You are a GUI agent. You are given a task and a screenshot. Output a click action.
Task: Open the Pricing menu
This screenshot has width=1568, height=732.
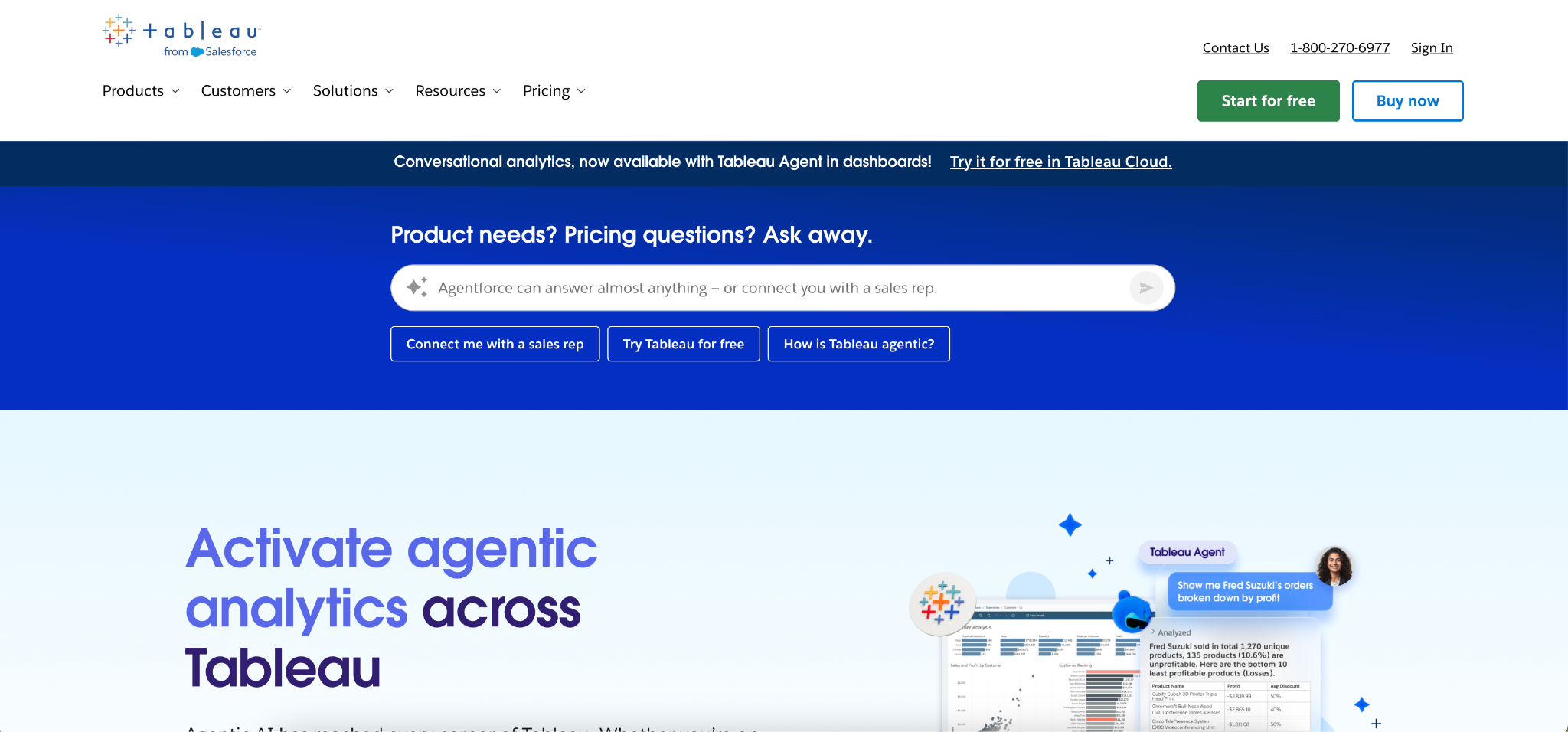[554, 91]
